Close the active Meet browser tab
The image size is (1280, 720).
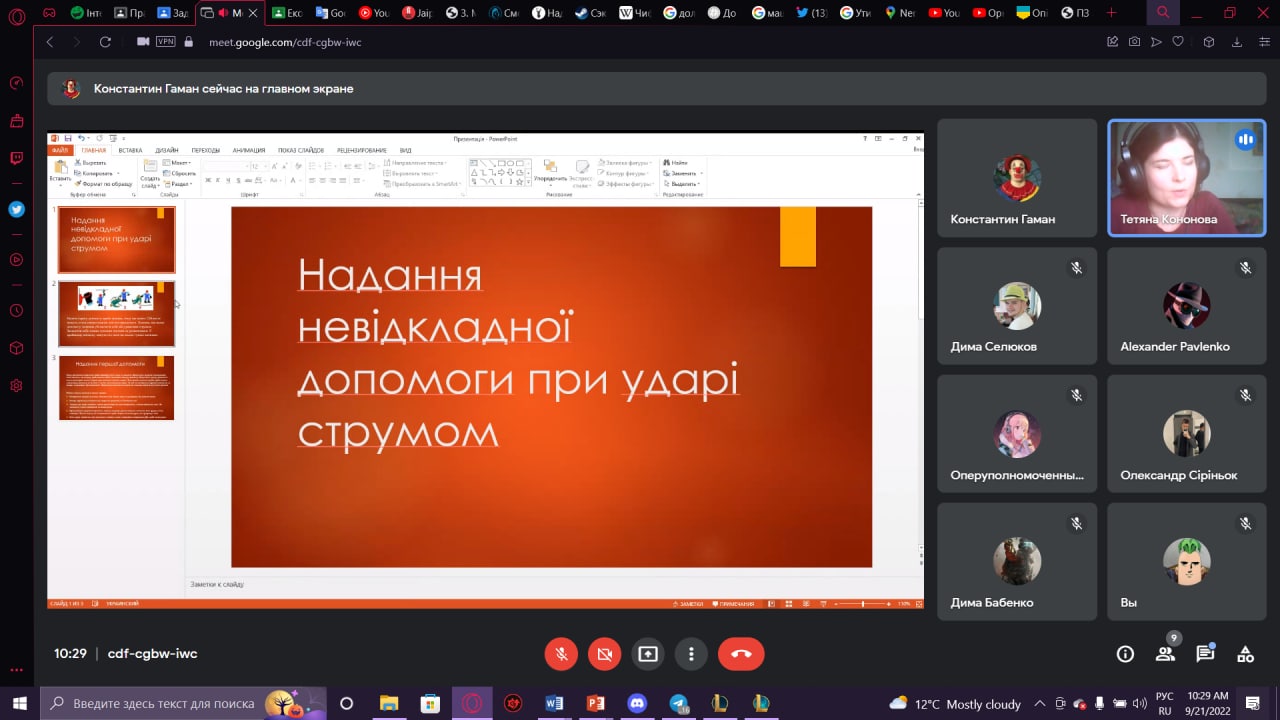251,13
